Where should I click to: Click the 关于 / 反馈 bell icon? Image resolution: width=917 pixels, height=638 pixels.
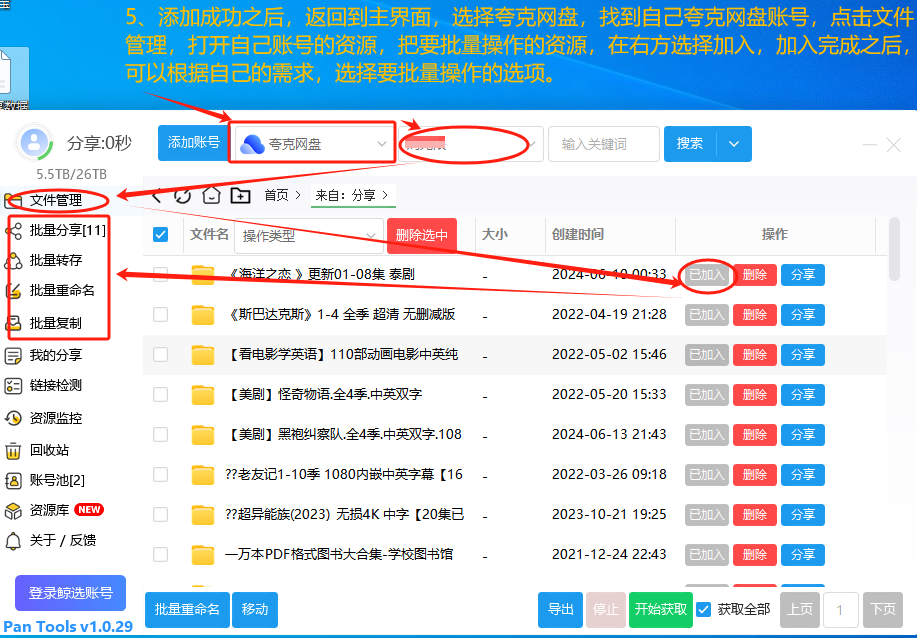13,541
